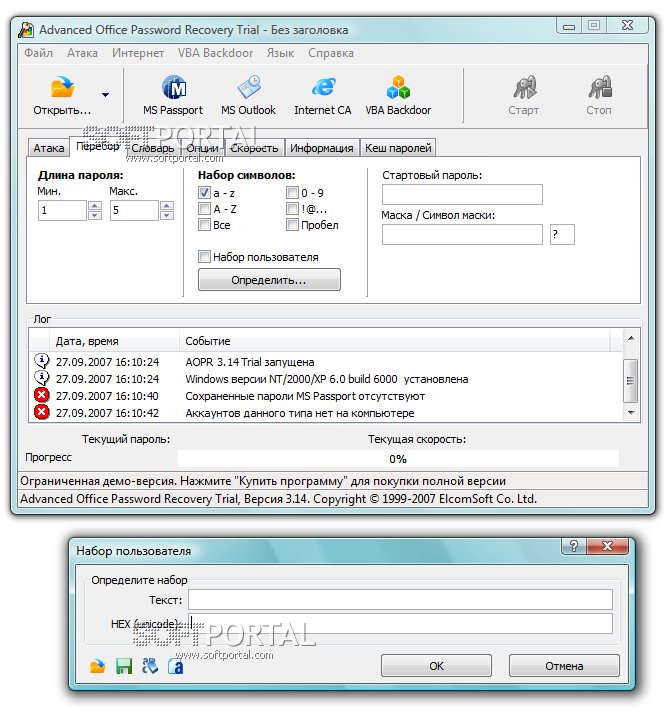
Task: Switch to the Опции tab
Action: coord(202,148)
